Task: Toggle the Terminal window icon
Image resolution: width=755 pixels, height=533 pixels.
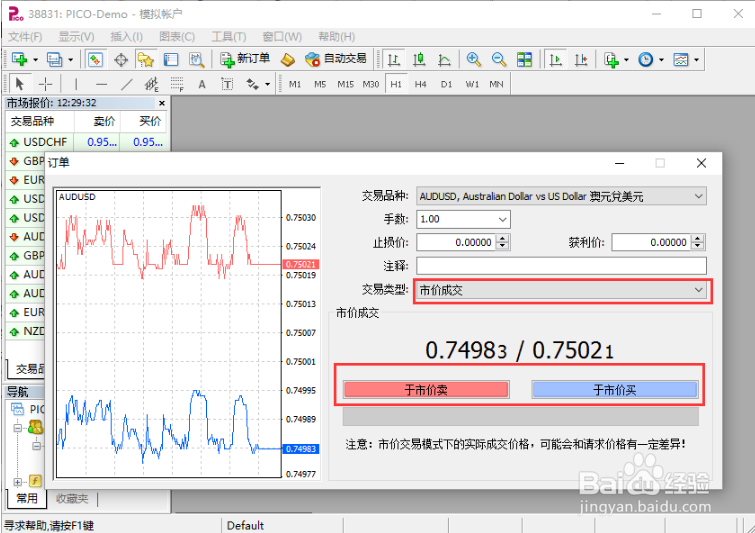Action: click(x=171, y=60)
